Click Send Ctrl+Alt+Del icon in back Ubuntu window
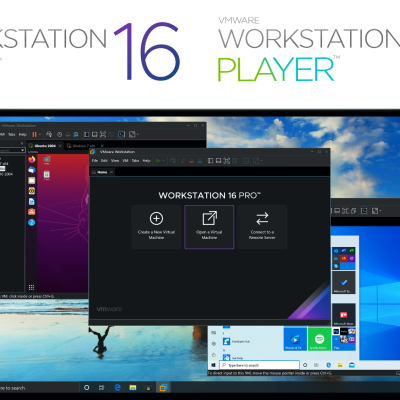The image size is (400, 400). tap(49, 134)
